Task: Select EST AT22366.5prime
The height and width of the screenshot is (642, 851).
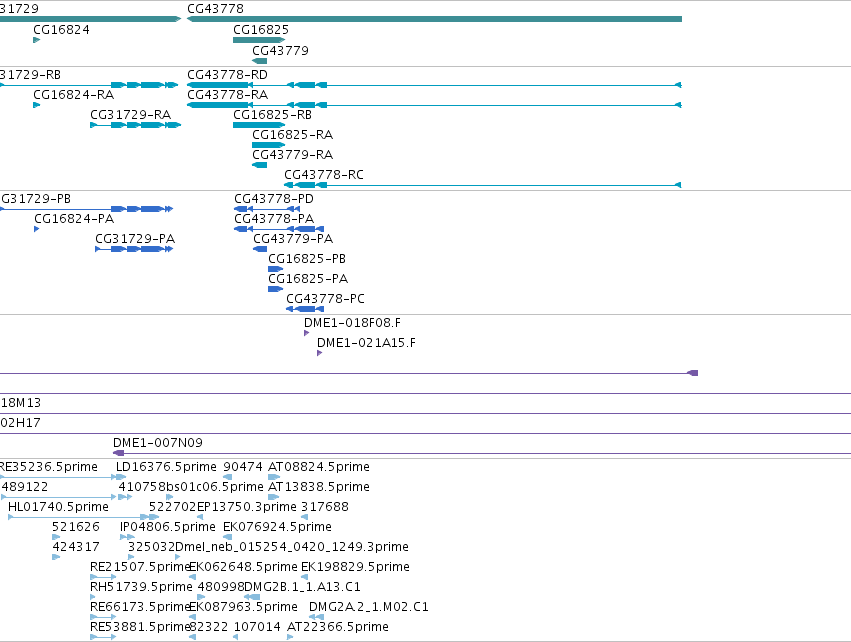Action: (290, 637)
